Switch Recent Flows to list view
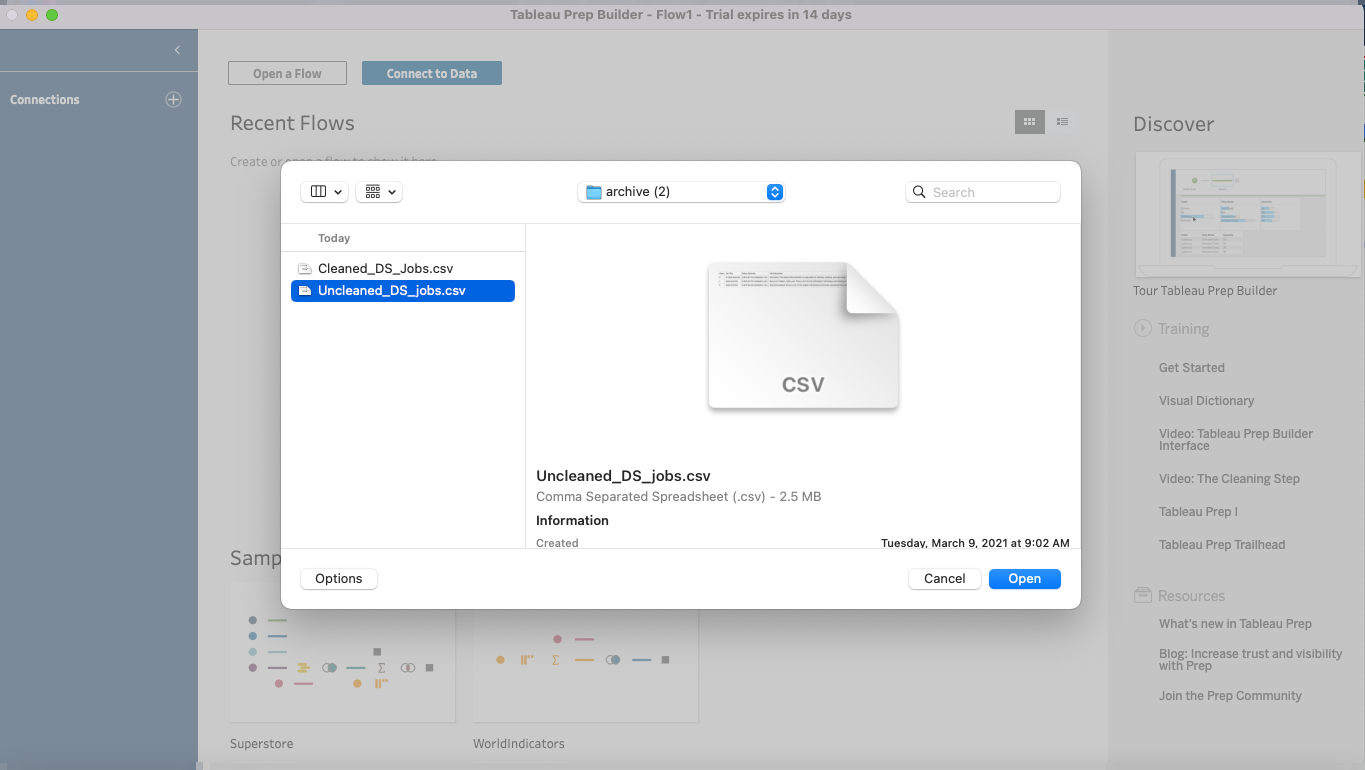Viewport: 1365px width, 770px height. 1062,122
